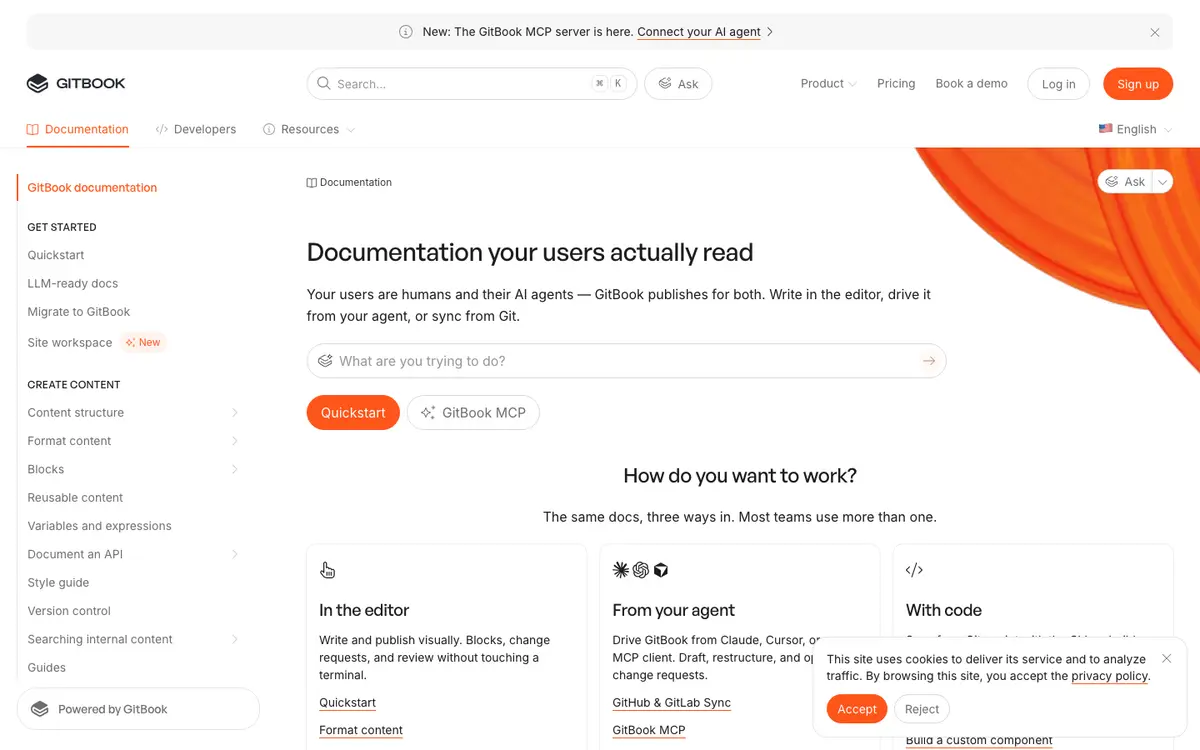Expand the Document an API section
The height and width of the screenshot is (750, 1200).
coord(235,554)
